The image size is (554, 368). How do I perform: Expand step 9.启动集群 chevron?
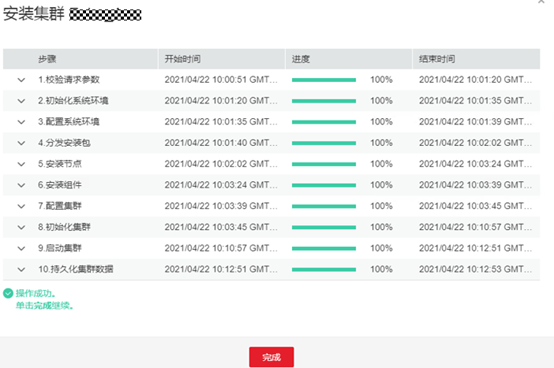[x=21, y=248]
